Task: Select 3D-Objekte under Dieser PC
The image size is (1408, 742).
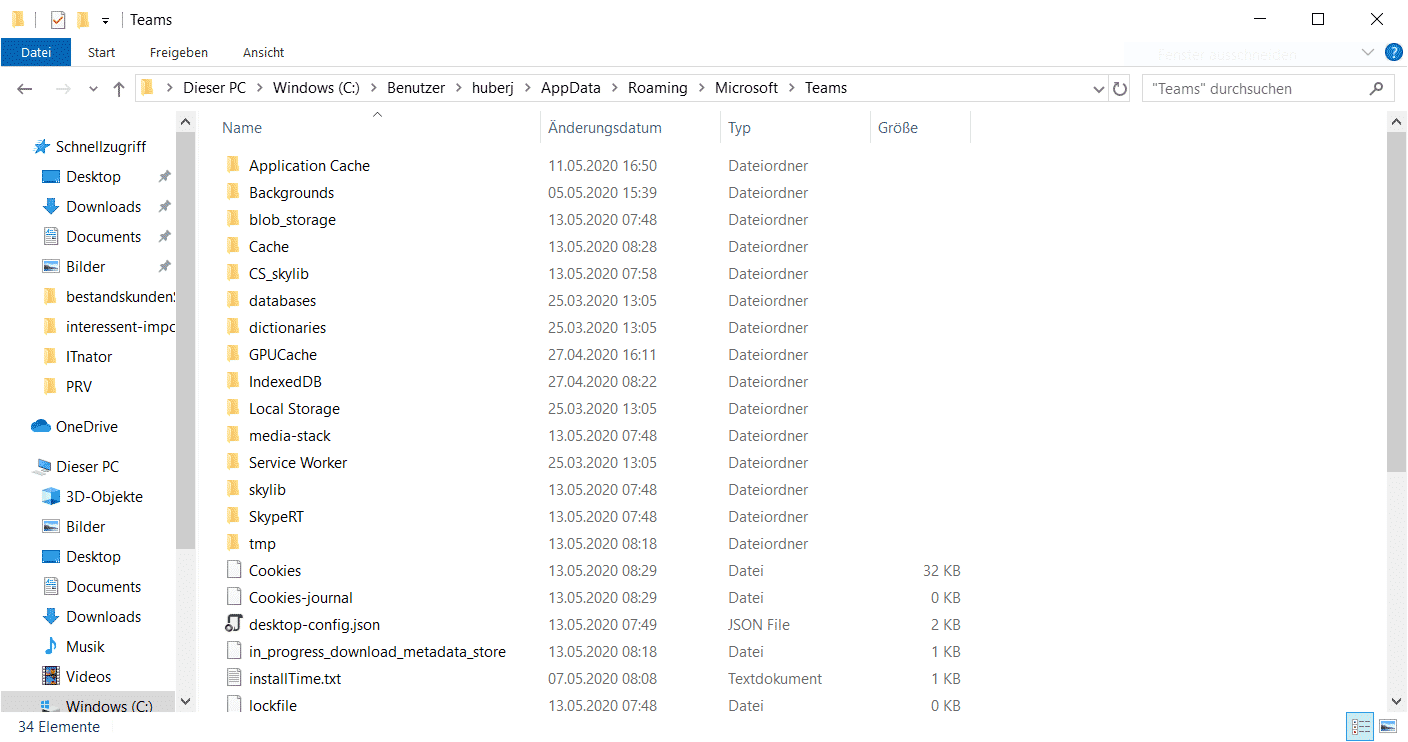Action: click(104, 497)
